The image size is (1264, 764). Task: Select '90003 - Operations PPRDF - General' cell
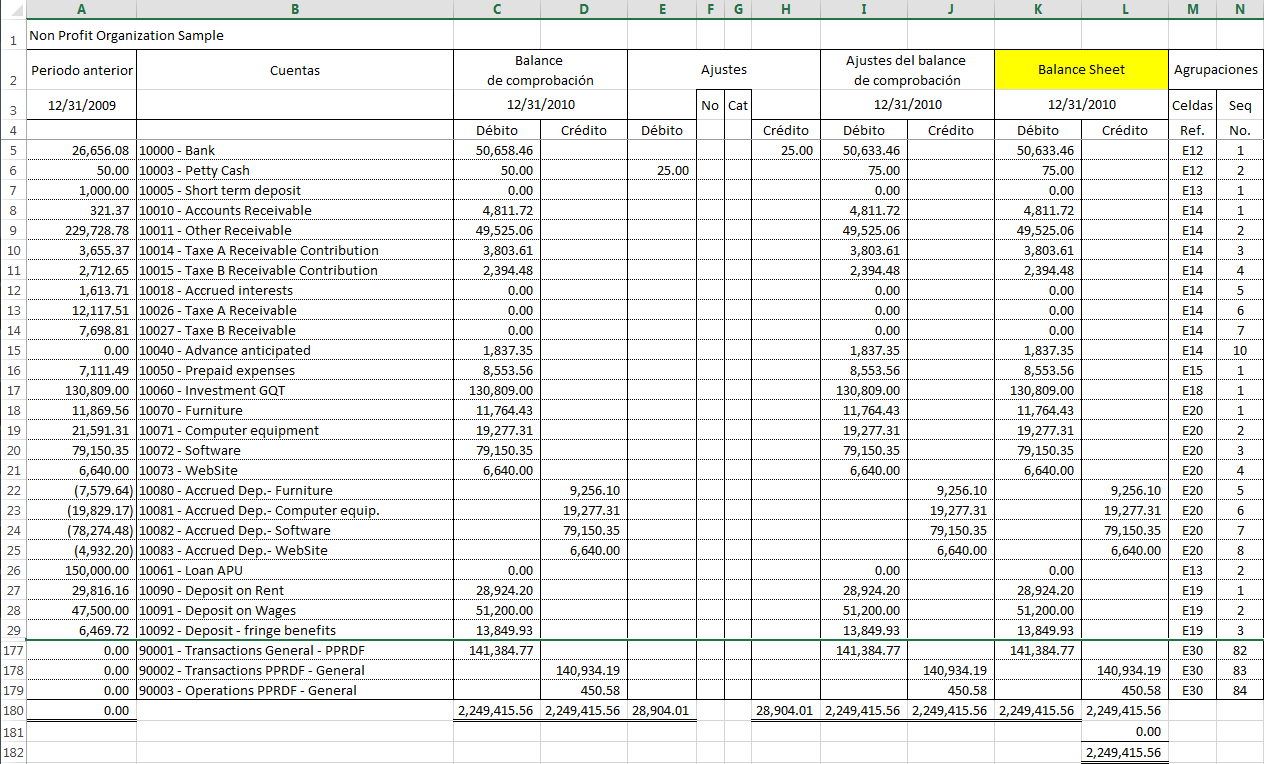(294, 690)
